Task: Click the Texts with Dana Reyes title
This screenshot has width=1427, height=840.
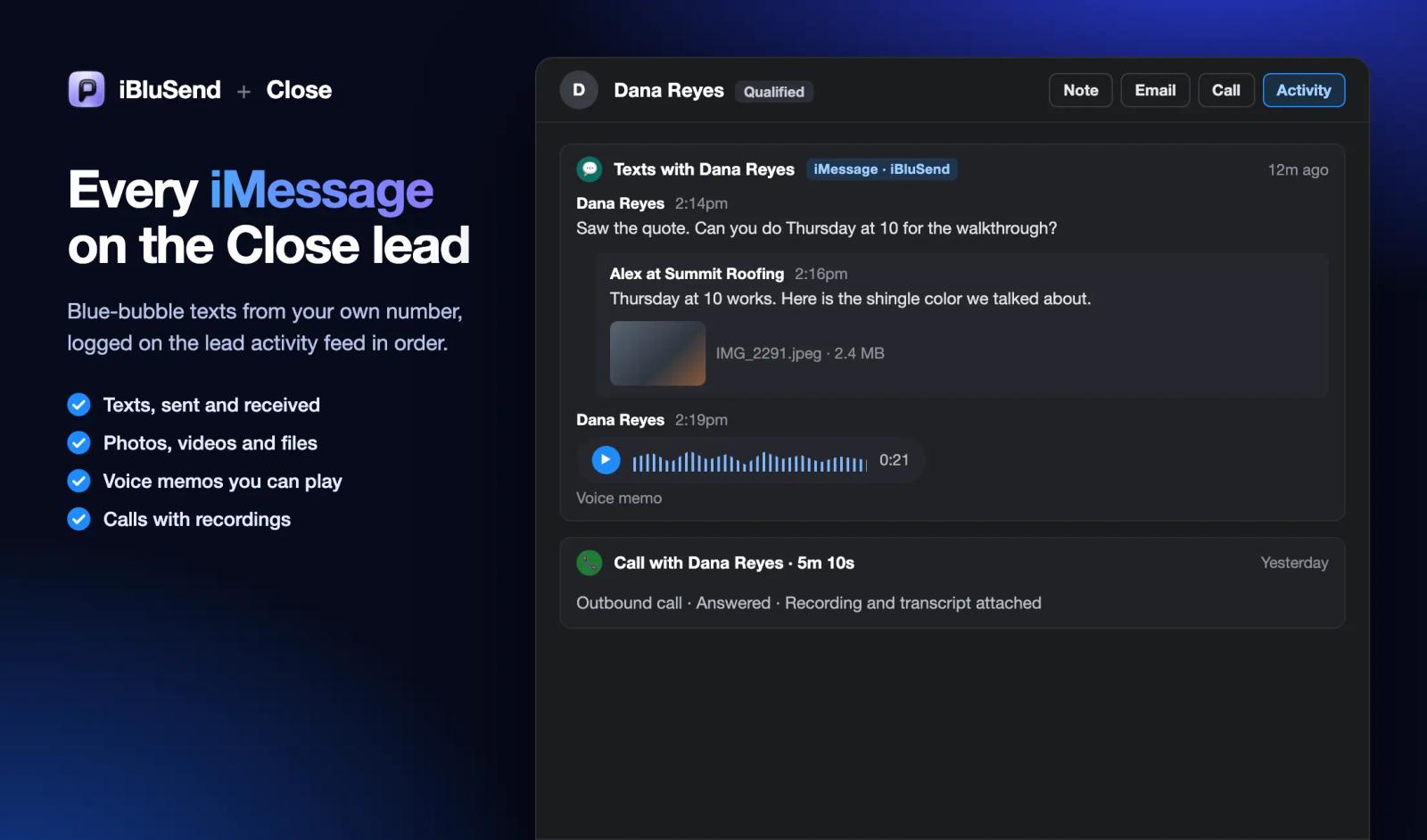Action: click(x=704, y=169)
